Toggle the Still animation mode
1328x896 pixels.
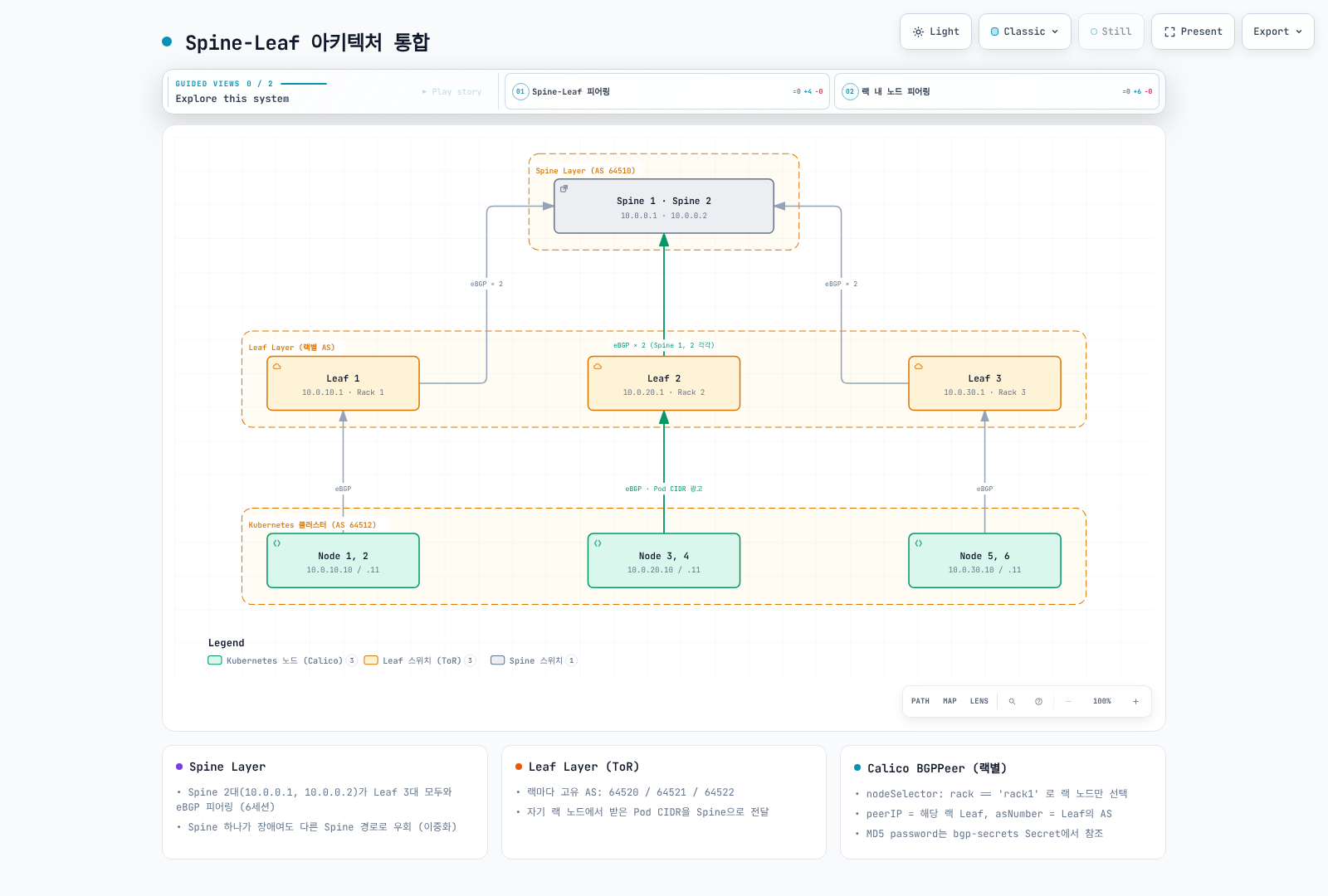click(1111, 32)
